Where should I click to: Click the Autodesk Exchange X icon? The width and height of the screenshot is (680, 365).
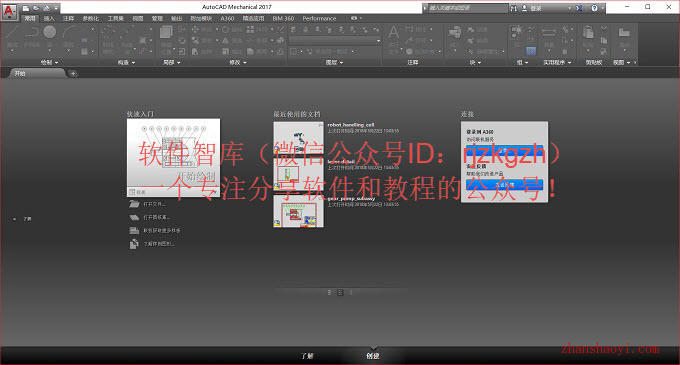[579, 8]
